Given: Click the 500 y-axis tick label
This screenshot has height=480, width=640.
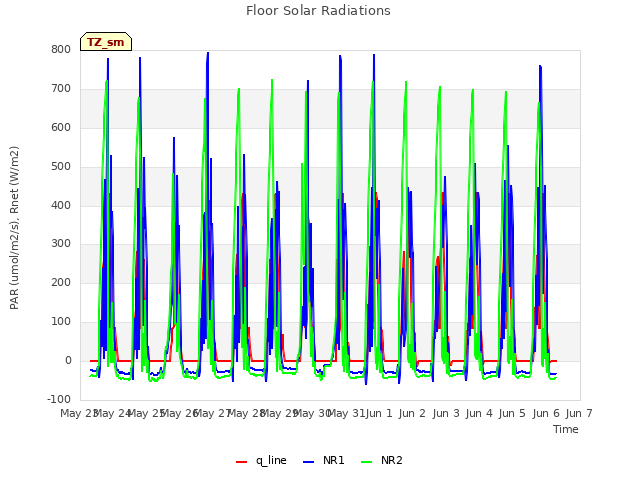Looking at the screenshot, I should pyautogui.click(x=61, y=167).
